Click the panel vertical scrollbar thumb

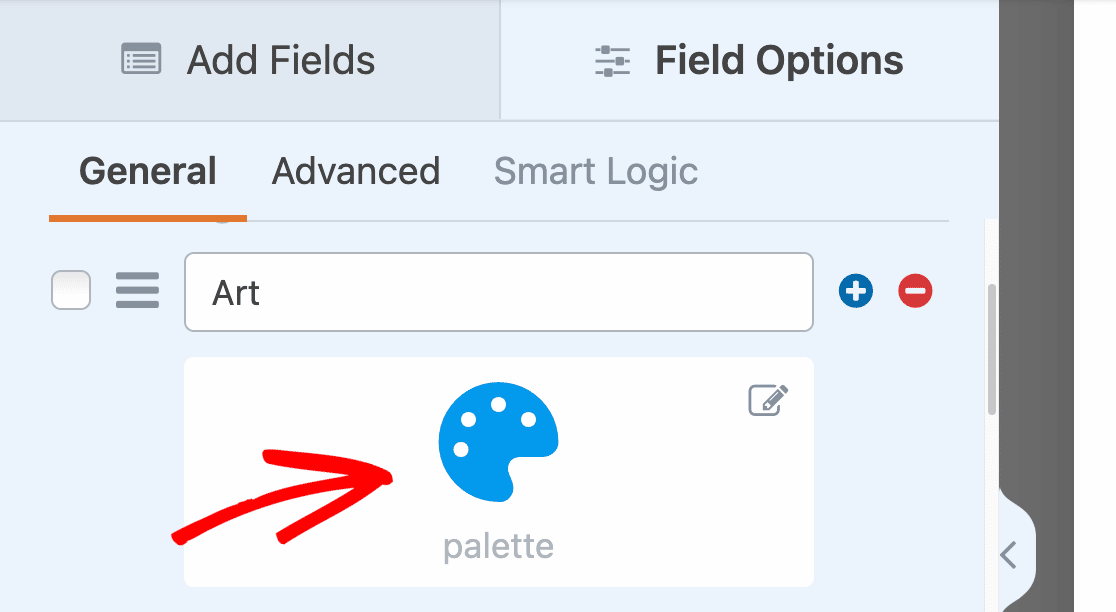[x=991, y=349]
